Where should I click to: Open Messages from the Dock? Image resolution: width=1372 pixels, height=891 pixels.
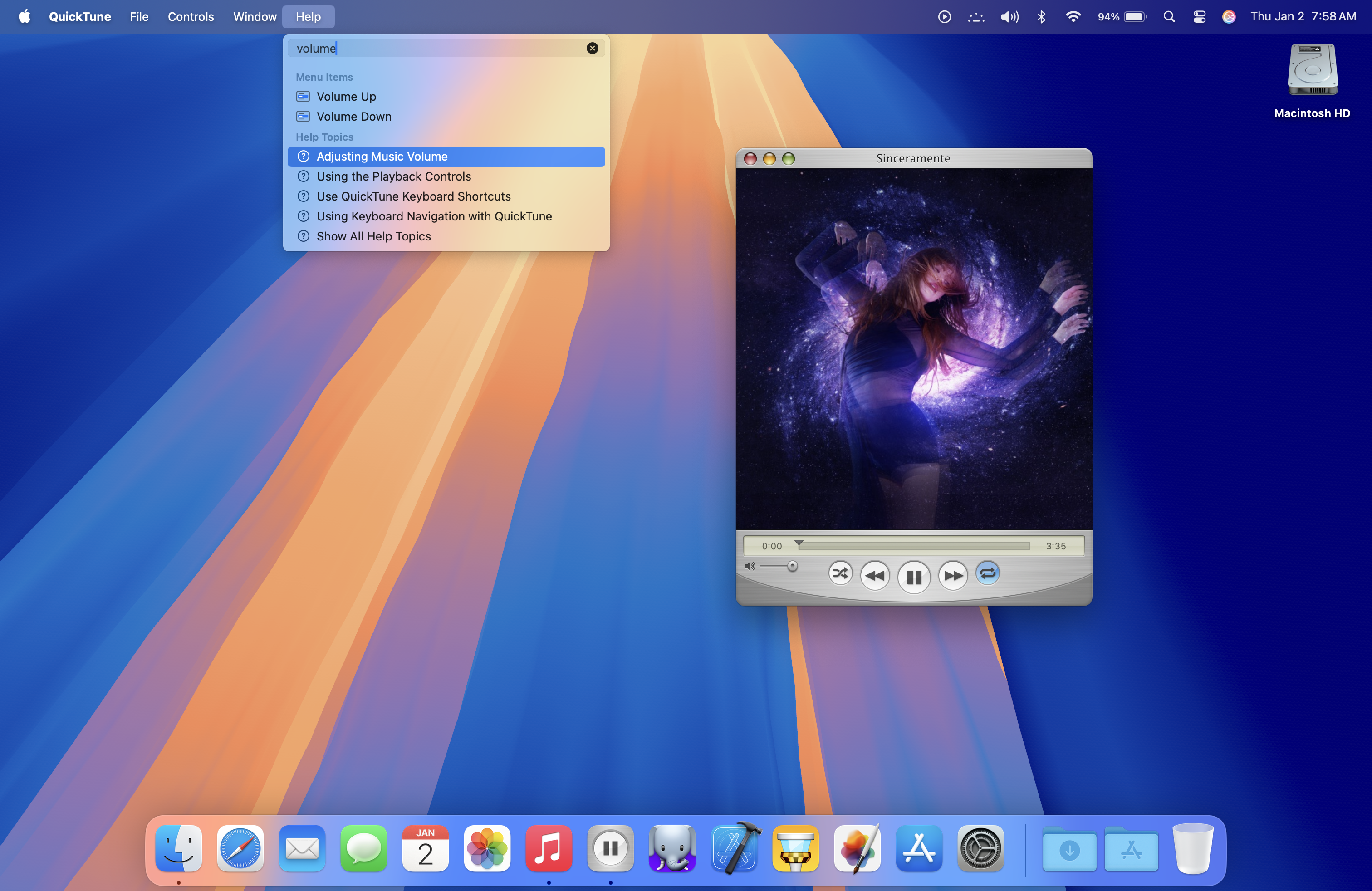[364, 848]
